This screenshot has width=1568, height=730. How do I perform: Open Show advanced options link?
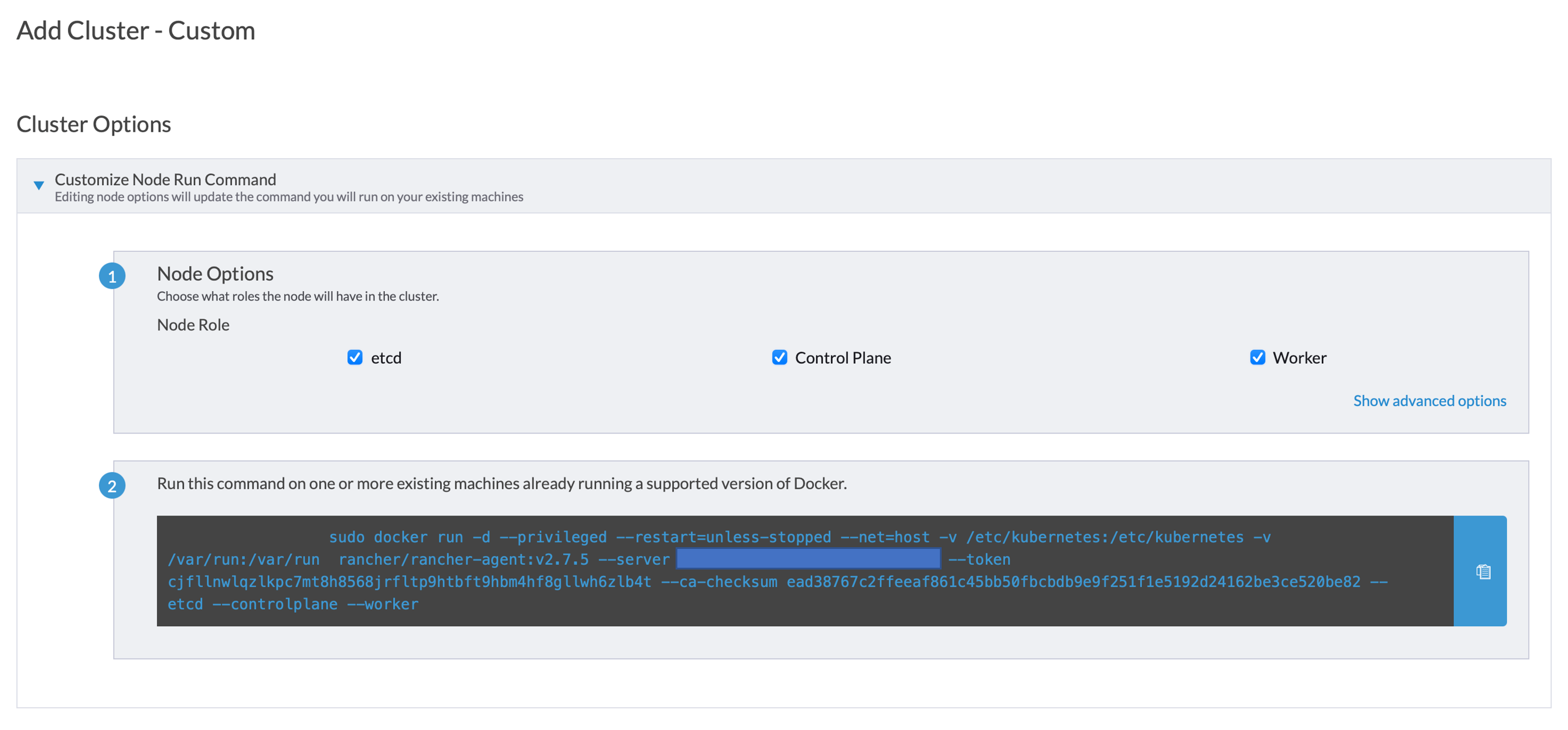pyautogui.click(x=1429, y=401)
